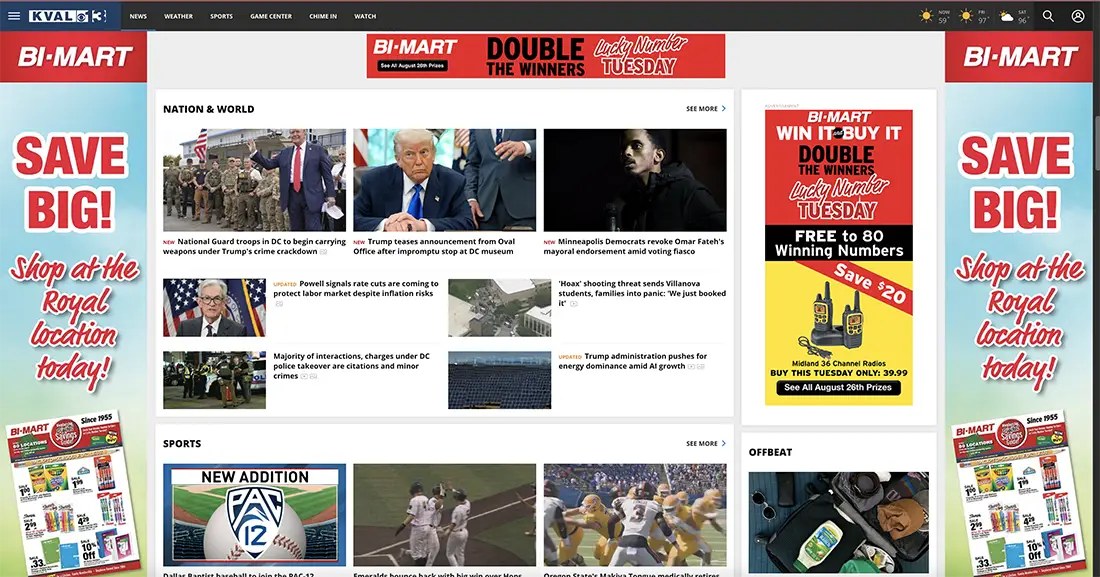Open the Villanova aerial view thumbnail
Viewport: 1100px width, 577px height.
499,307
